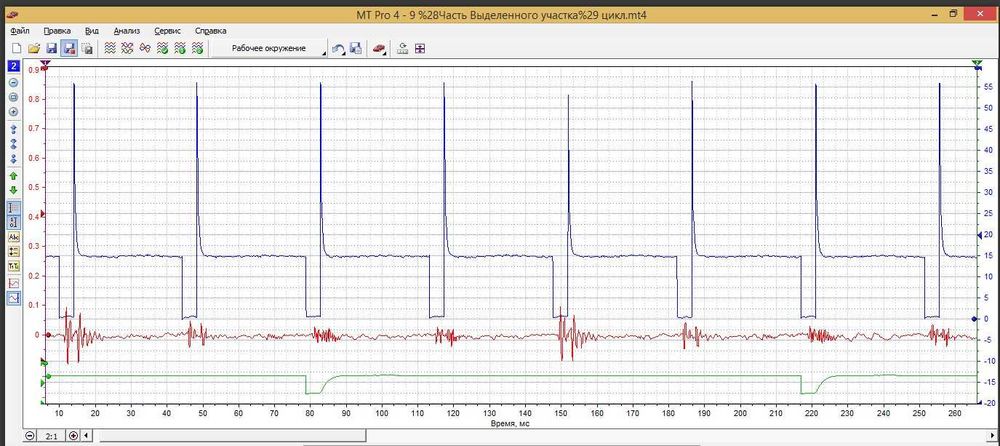1000x446 pixels.
Task: Click the 2:1 zoom ratio button
Action: 52,436
